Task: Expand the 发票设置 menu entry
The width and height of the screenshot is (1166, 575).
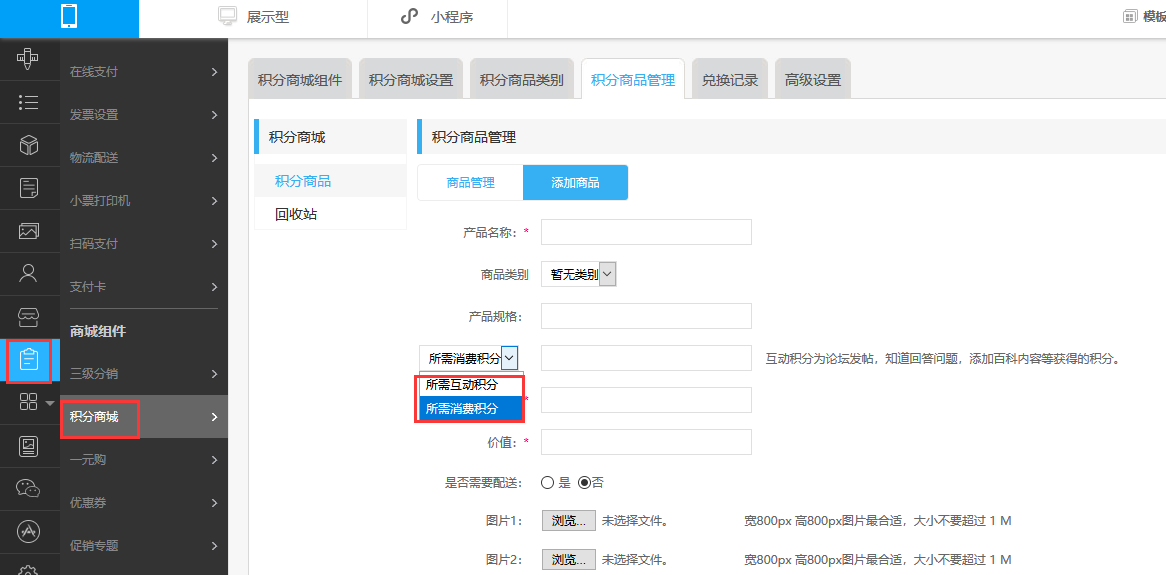Action: (x=144, y=115)
